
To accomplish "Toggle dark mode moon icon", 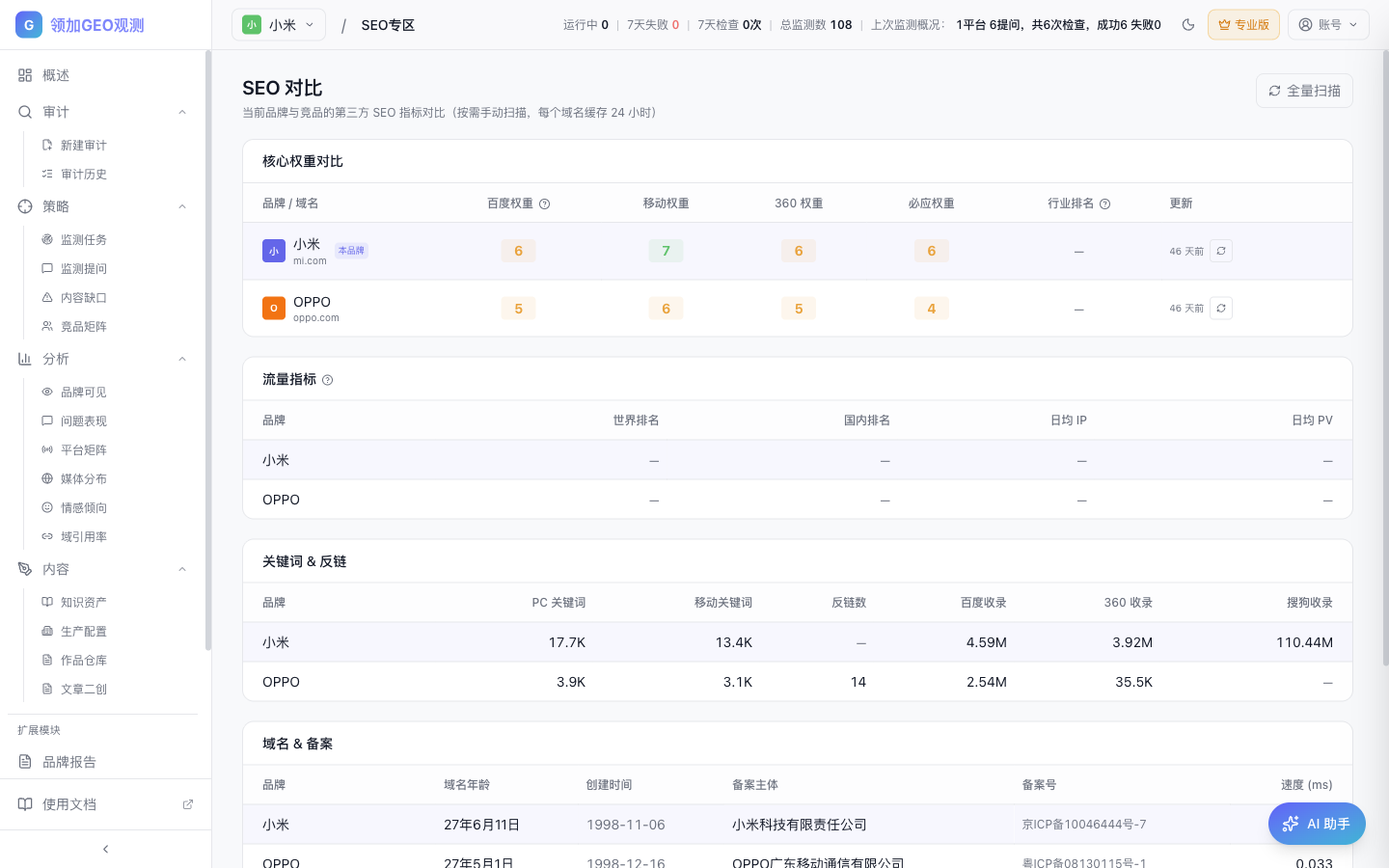I will pos(1188,25).
